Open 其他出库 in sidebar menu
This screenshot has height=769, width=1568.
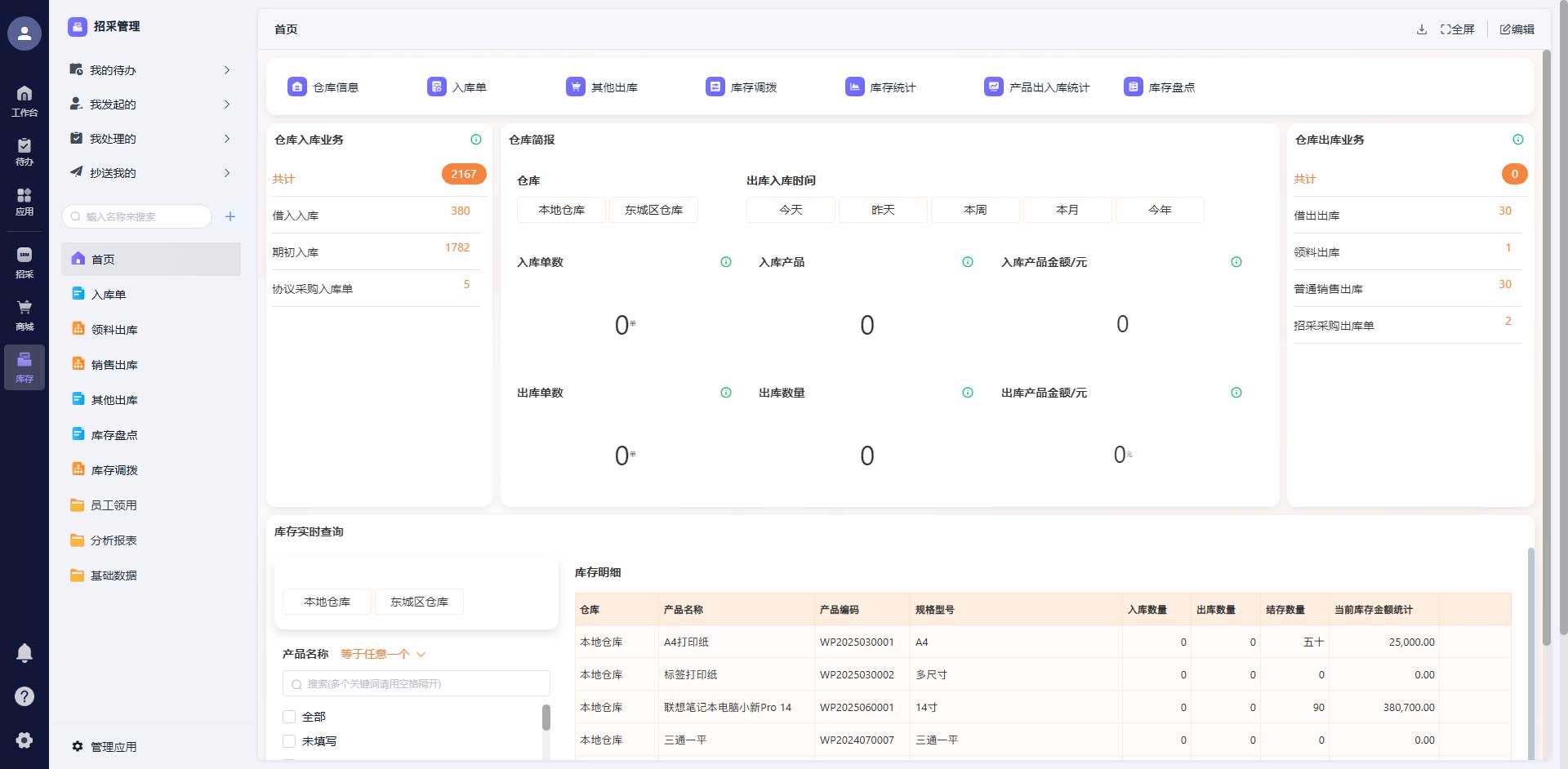tap(151, 400)
